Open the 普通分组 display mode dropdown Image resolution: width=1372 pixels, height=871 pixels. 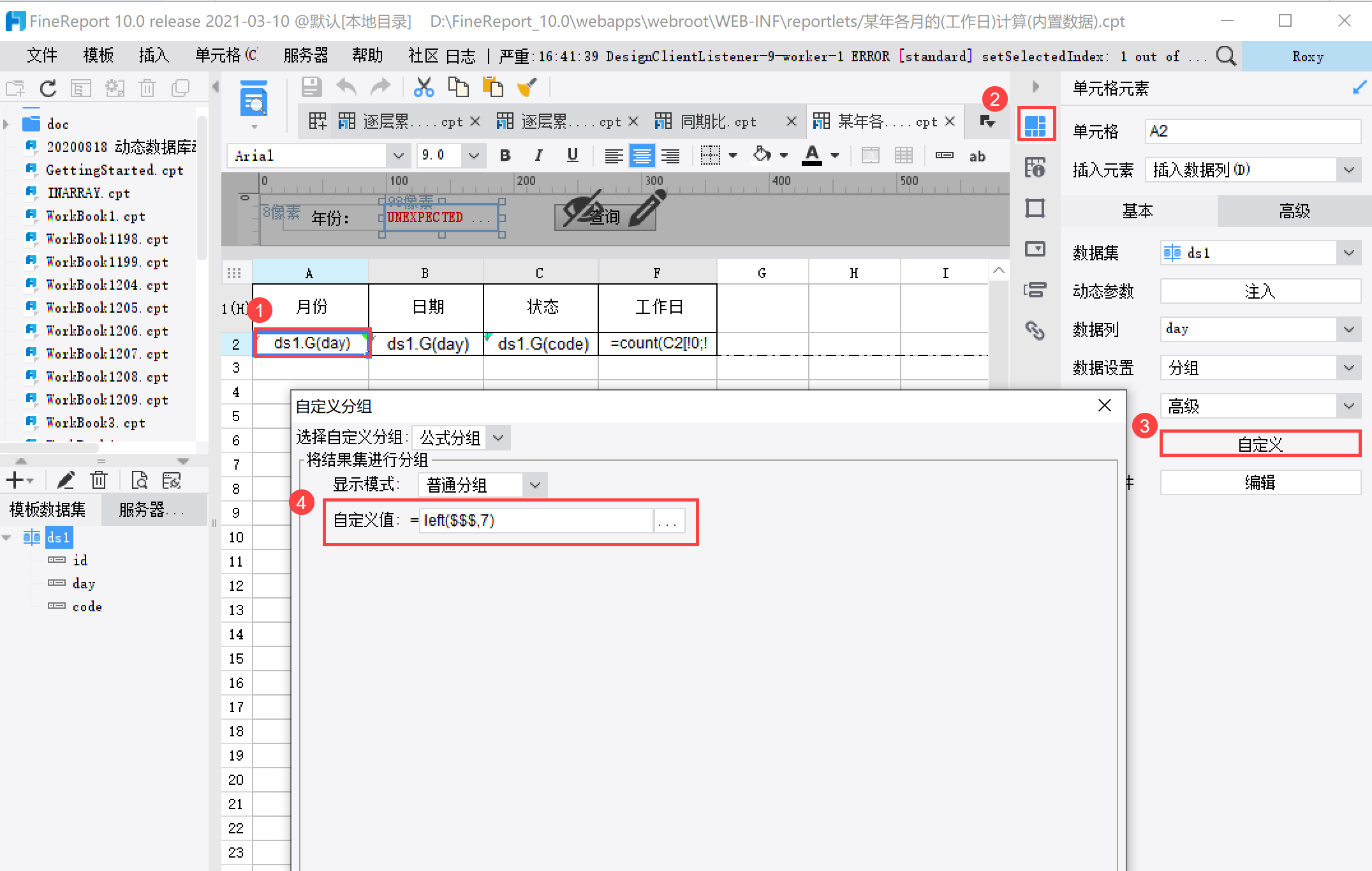tap(535, 485)
